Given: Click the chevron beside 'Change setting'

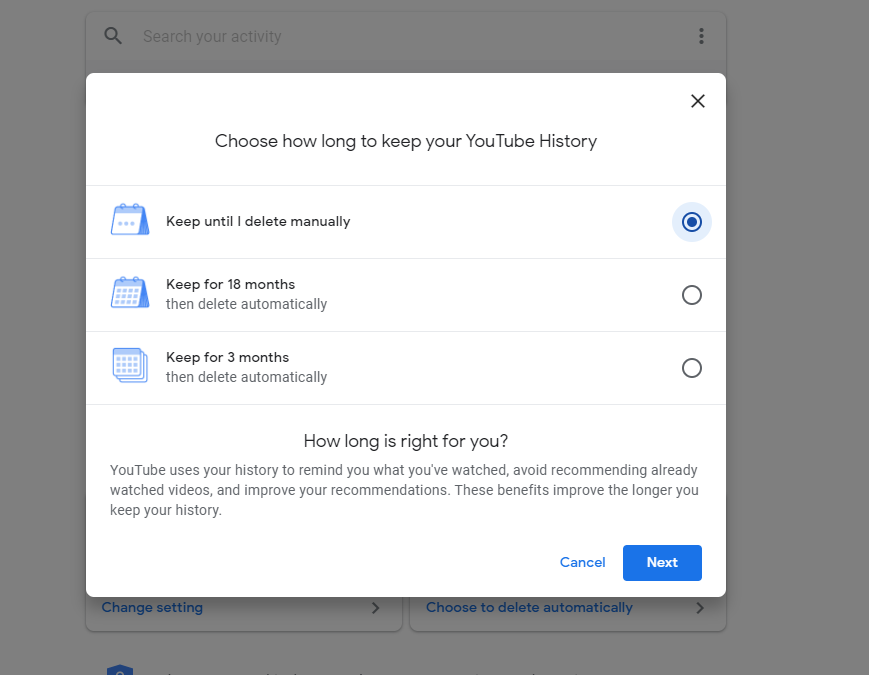Looking at the screenshot, I should click(x=375, y=608).
